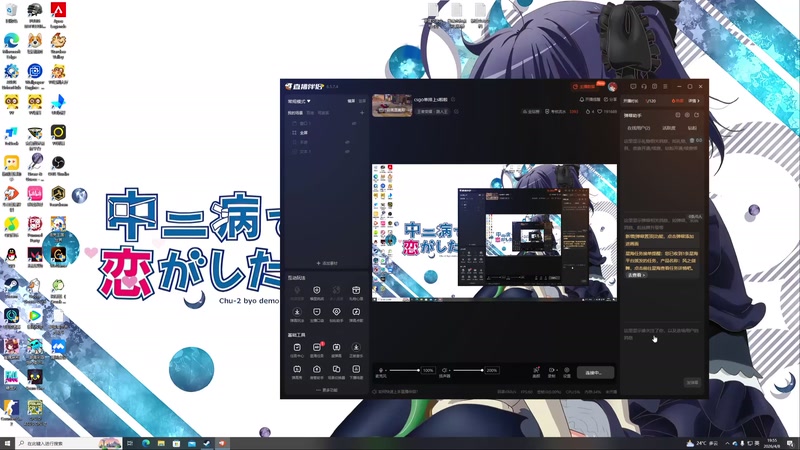Select the Steam desktop icon
Screen dimensions: 800x450
11,289
